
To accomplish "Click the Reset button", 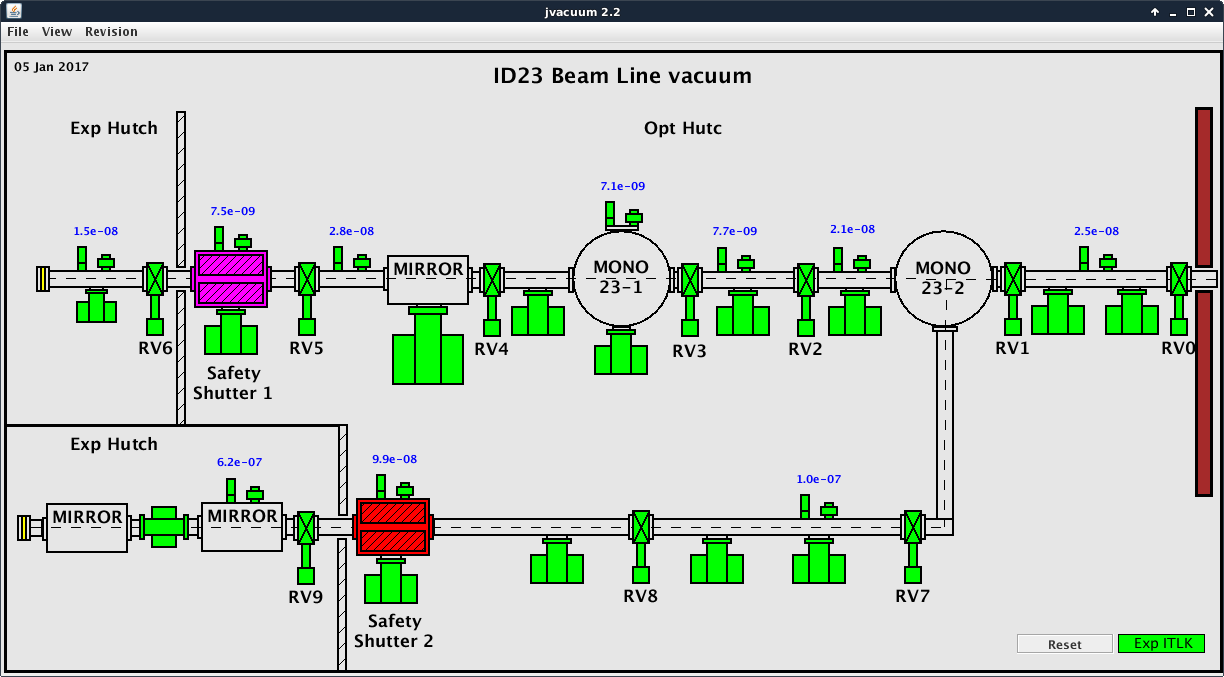I will point(1064,644).
